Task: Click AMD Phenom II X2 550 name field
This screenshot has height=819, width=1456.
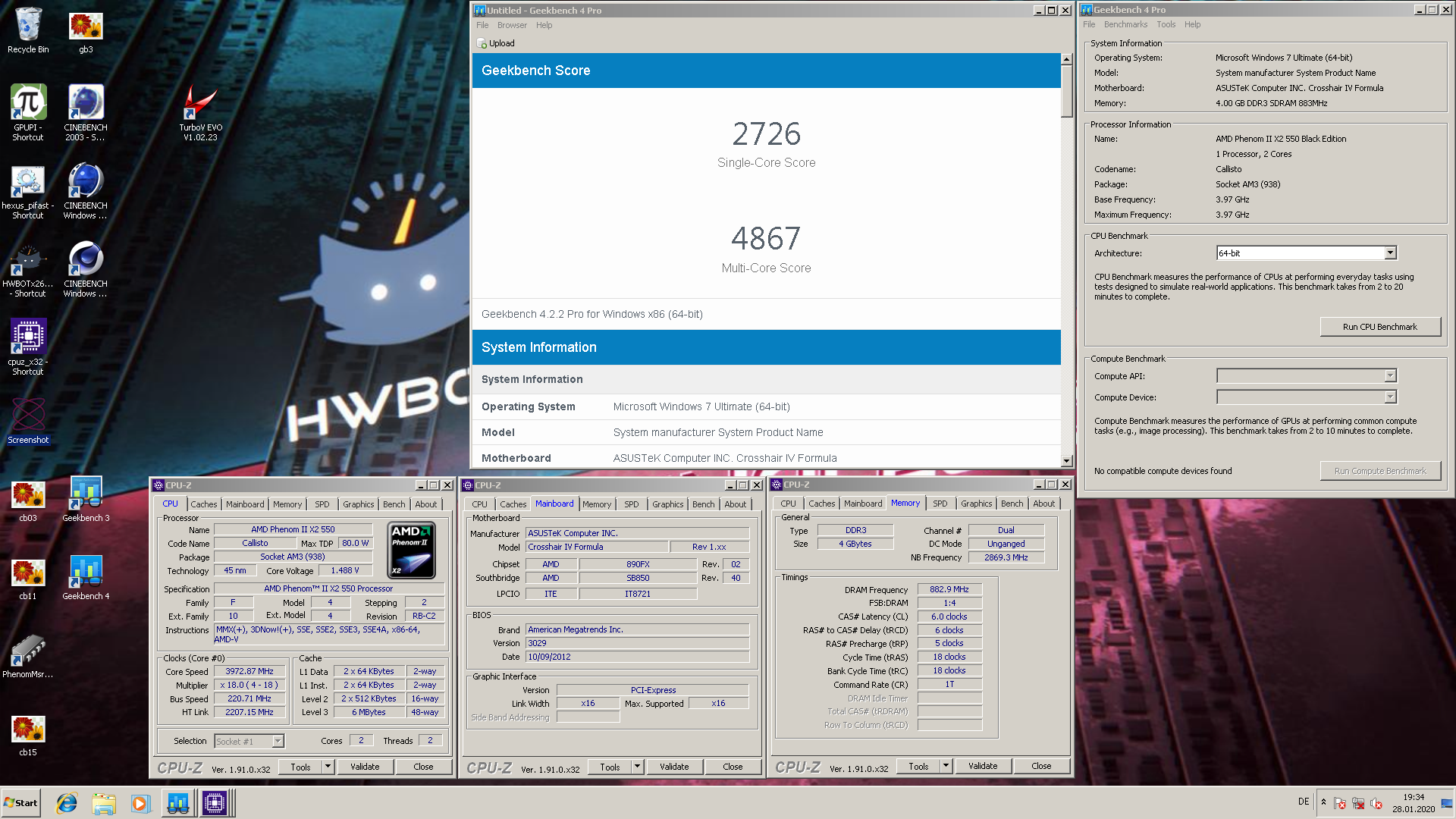Action: pyautogui.click(x=293, y=529)
